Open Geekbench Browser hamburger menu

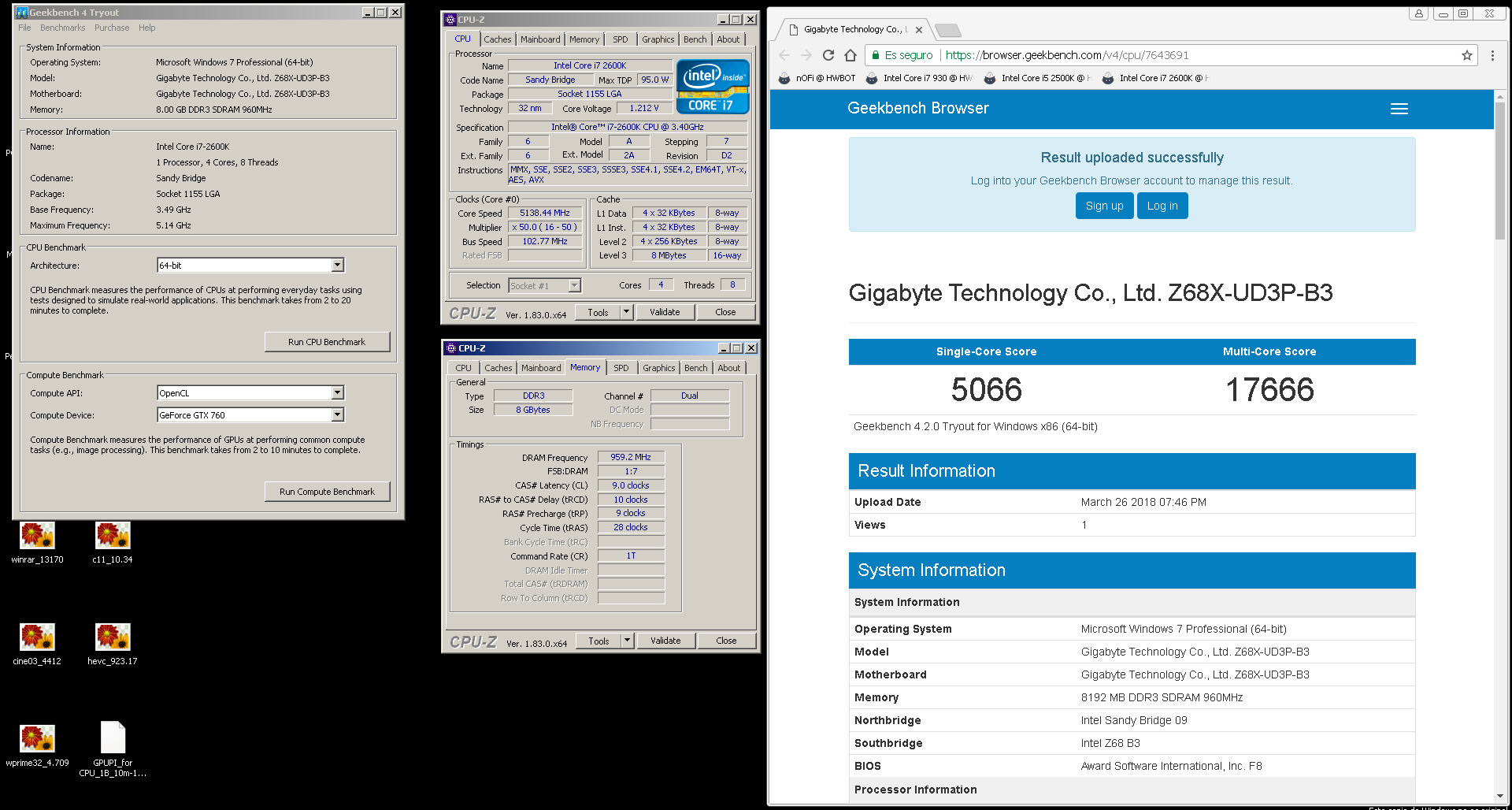pyautogui.click(x=1399, y=109)
